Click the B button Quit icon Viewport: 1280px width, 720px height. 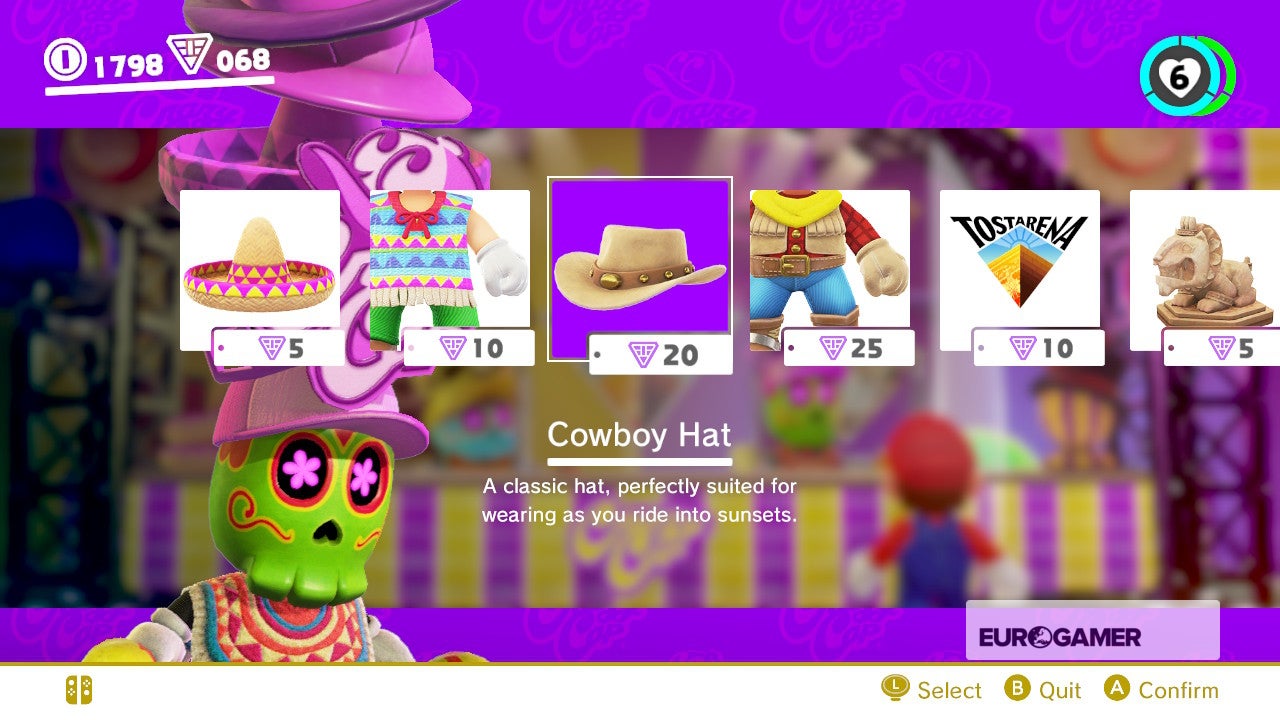tap(1017, 689)
